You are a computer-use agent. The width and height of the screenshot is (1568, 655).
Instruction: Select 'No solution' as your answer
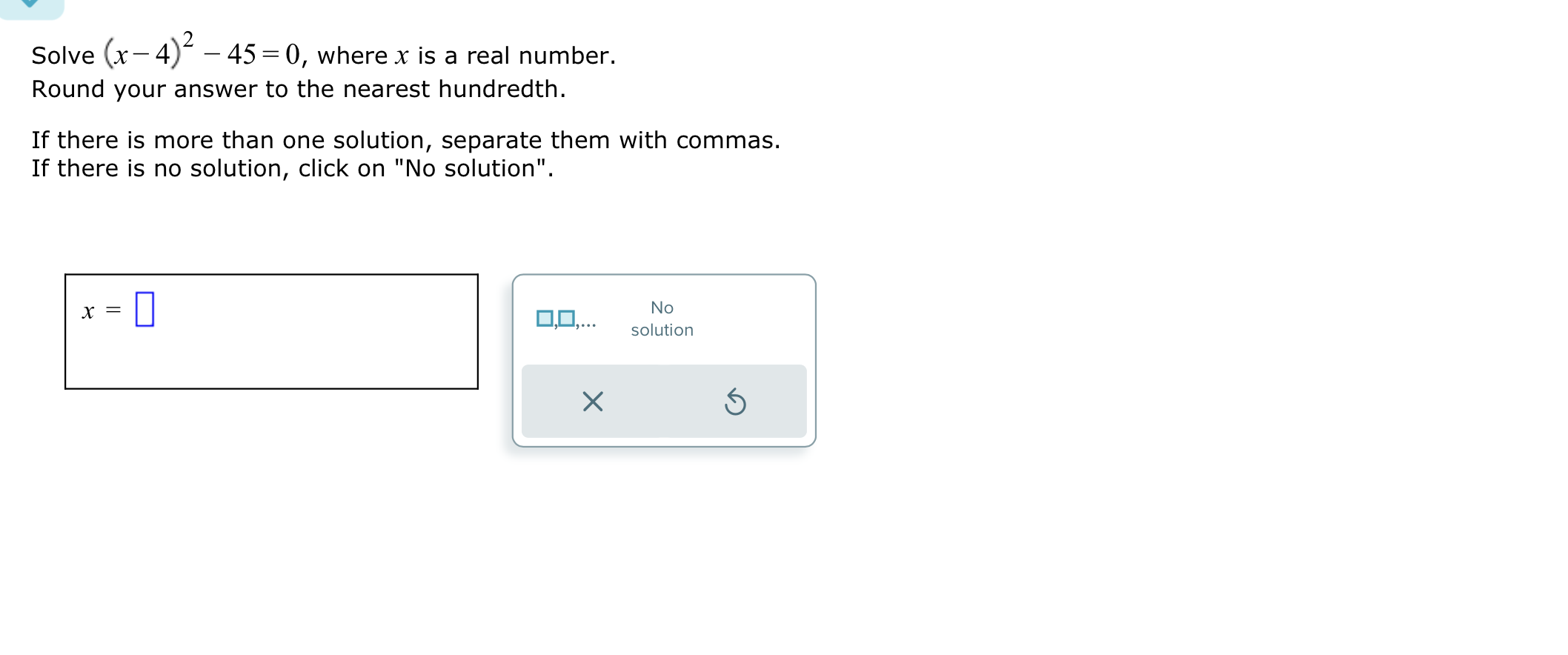point(661,319)
